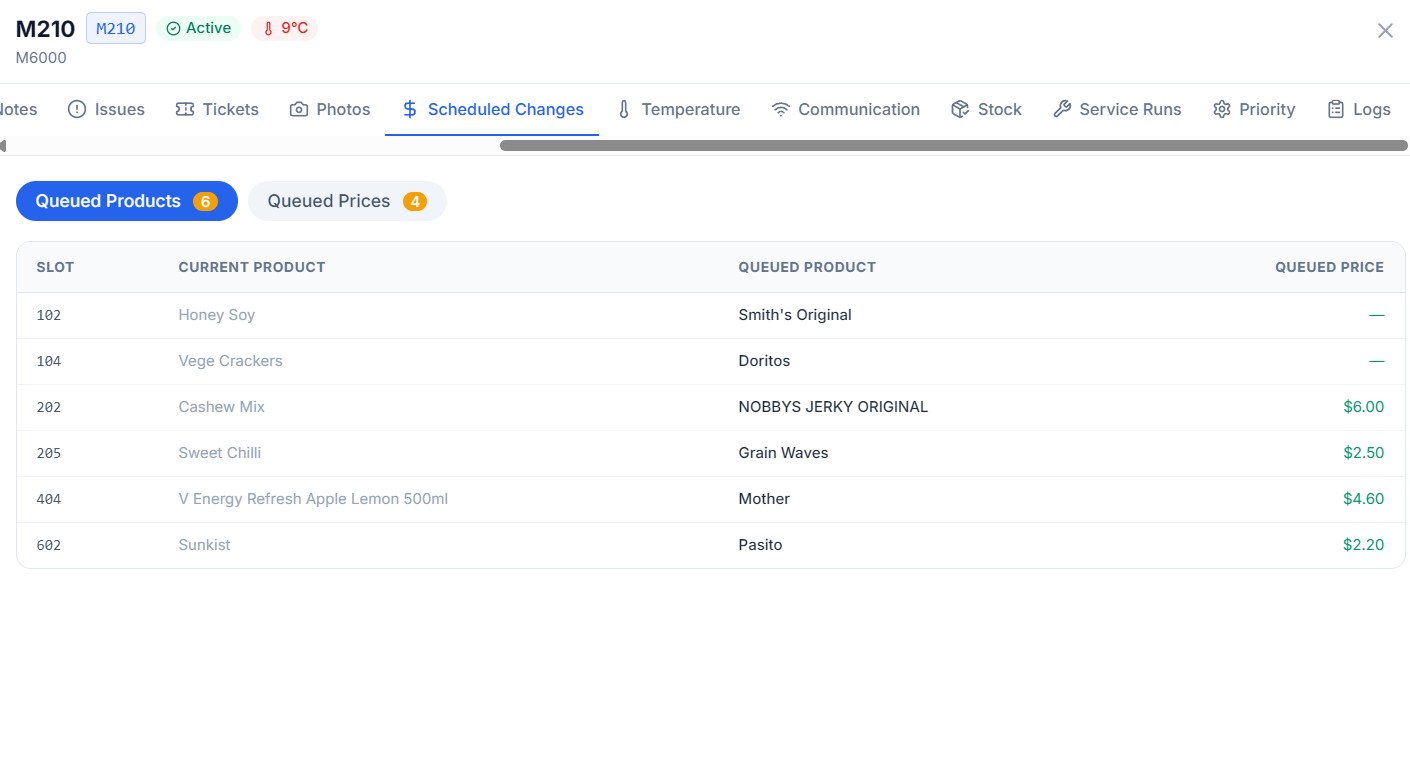Show the Queued Products list
Screen dimensions: 1410x766
pos(127,201)
